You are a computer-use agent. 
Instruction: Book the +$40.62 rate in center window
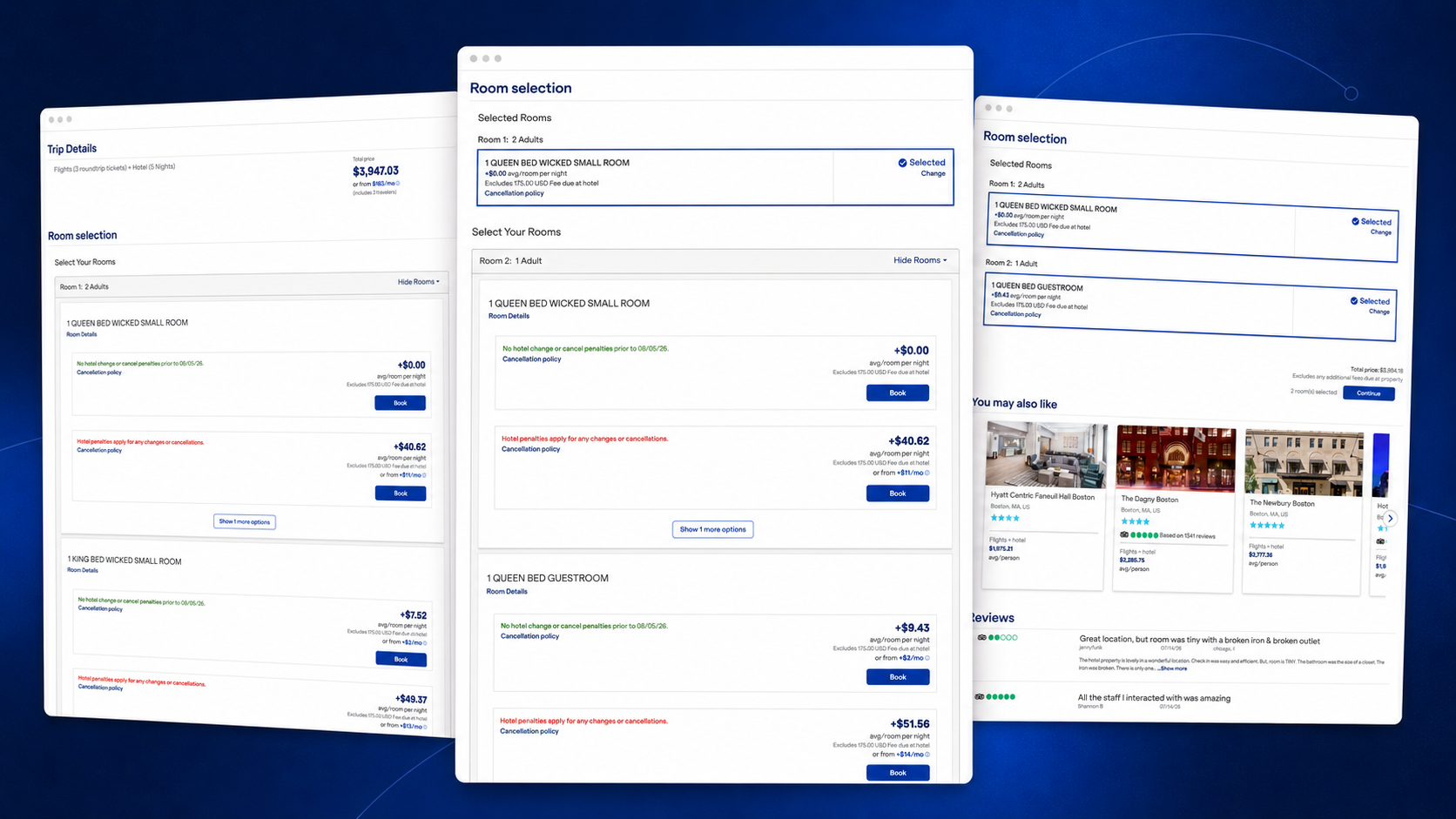tap(898, 493)
